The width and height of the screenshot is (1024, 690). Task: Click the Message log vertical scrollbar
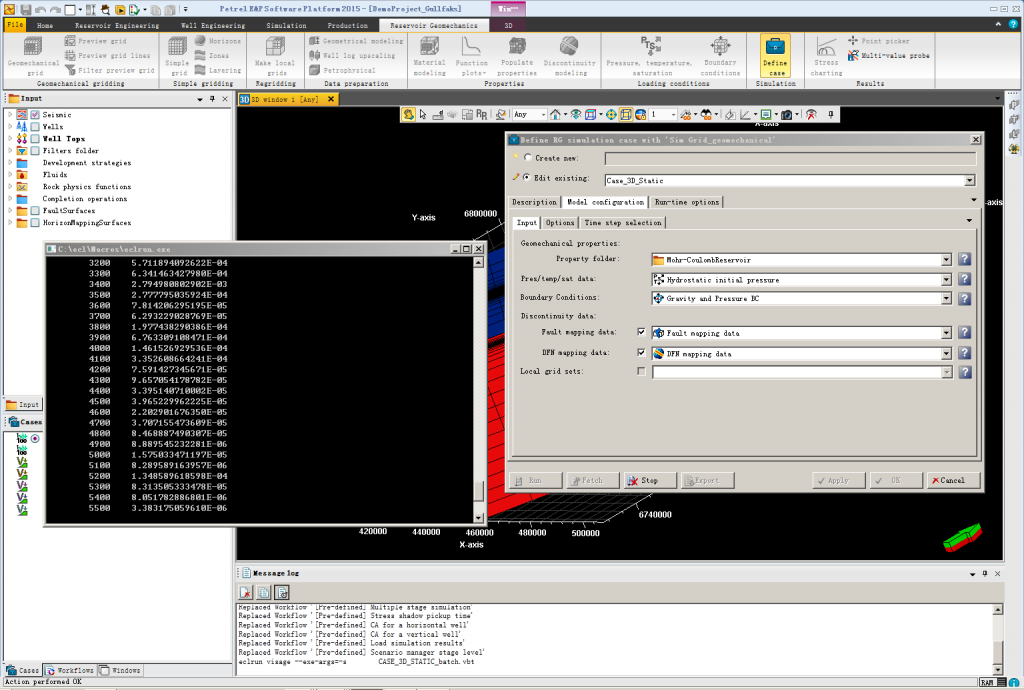997,639
